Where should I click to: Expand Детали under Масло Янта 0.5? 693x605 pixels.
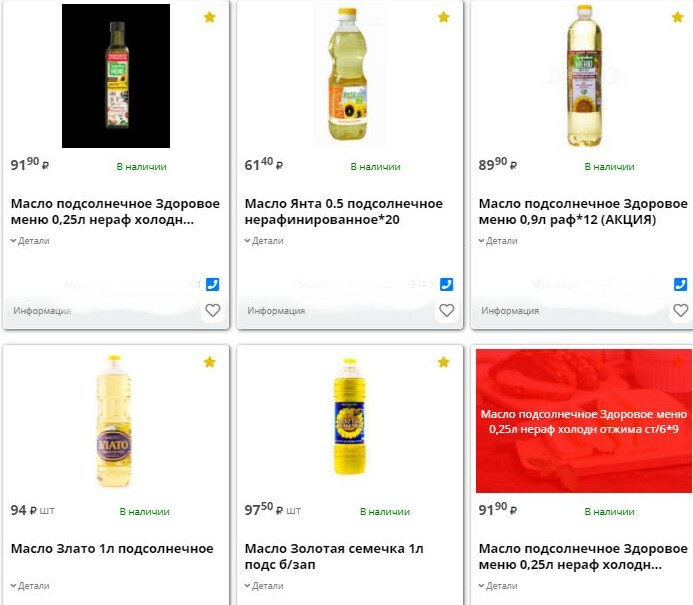[264, 241]
